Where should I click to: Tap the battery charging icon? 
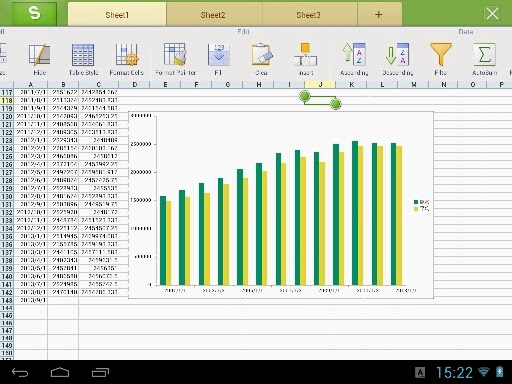(x=500, y=372)
